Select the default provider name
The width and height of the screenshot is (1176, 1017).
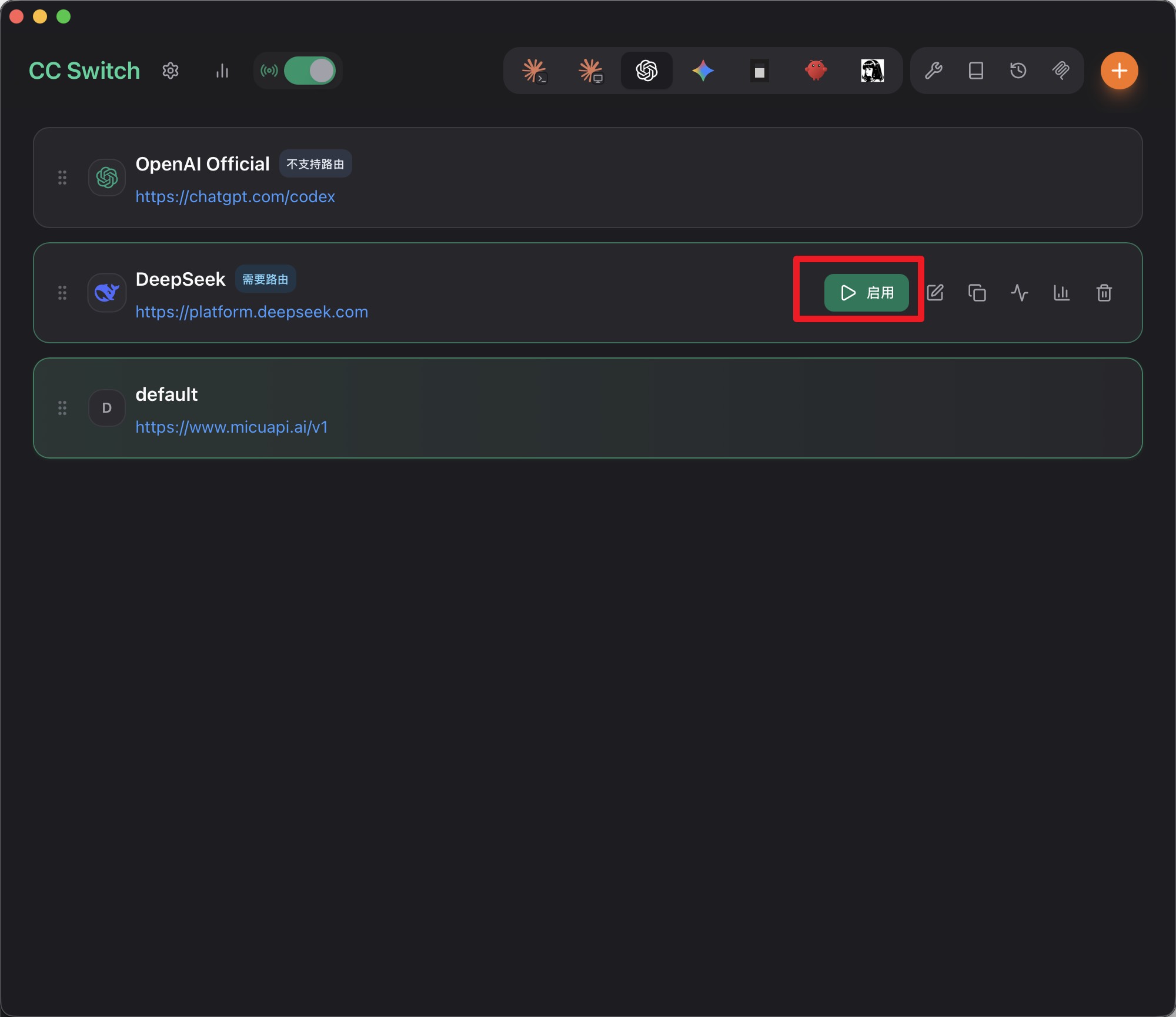(x=166, y=394)
